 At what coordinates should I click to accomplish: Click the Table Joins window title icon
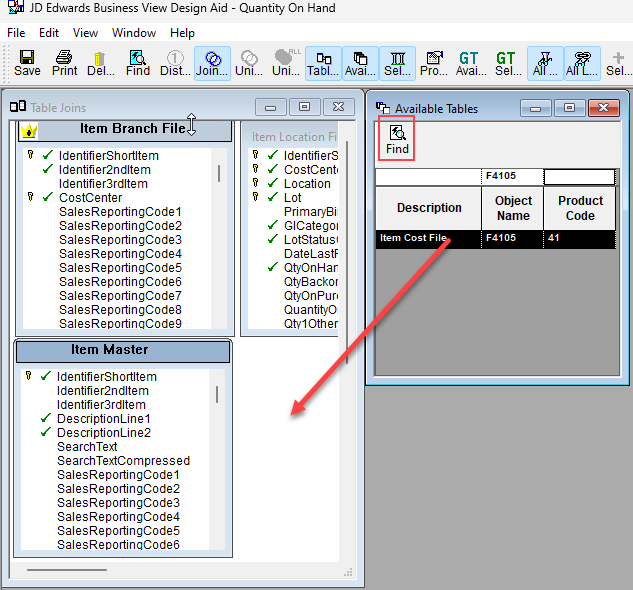coord(18,107)
